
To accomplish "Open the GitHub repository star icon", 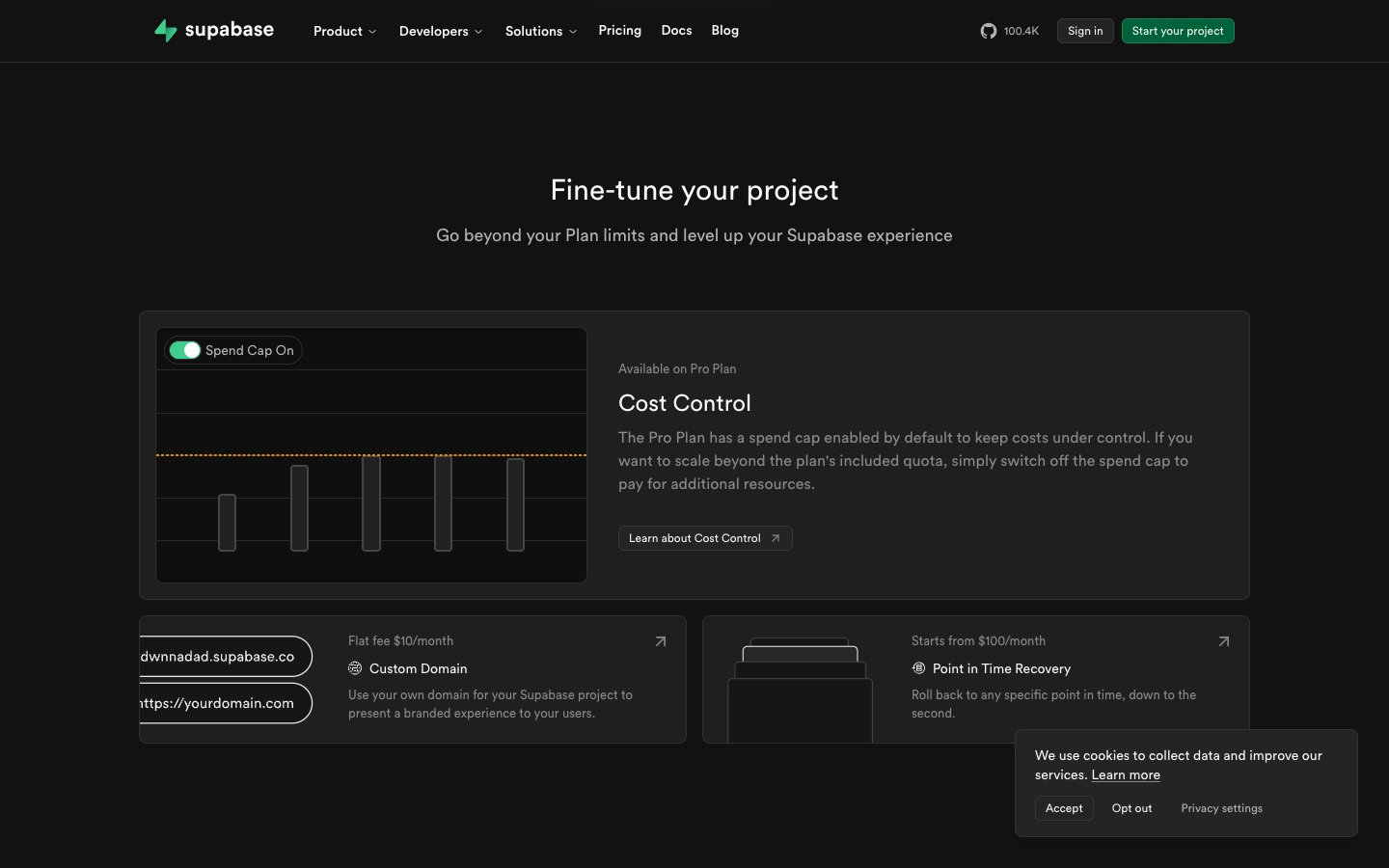I will pyautogui.click(x=989, y=31).
